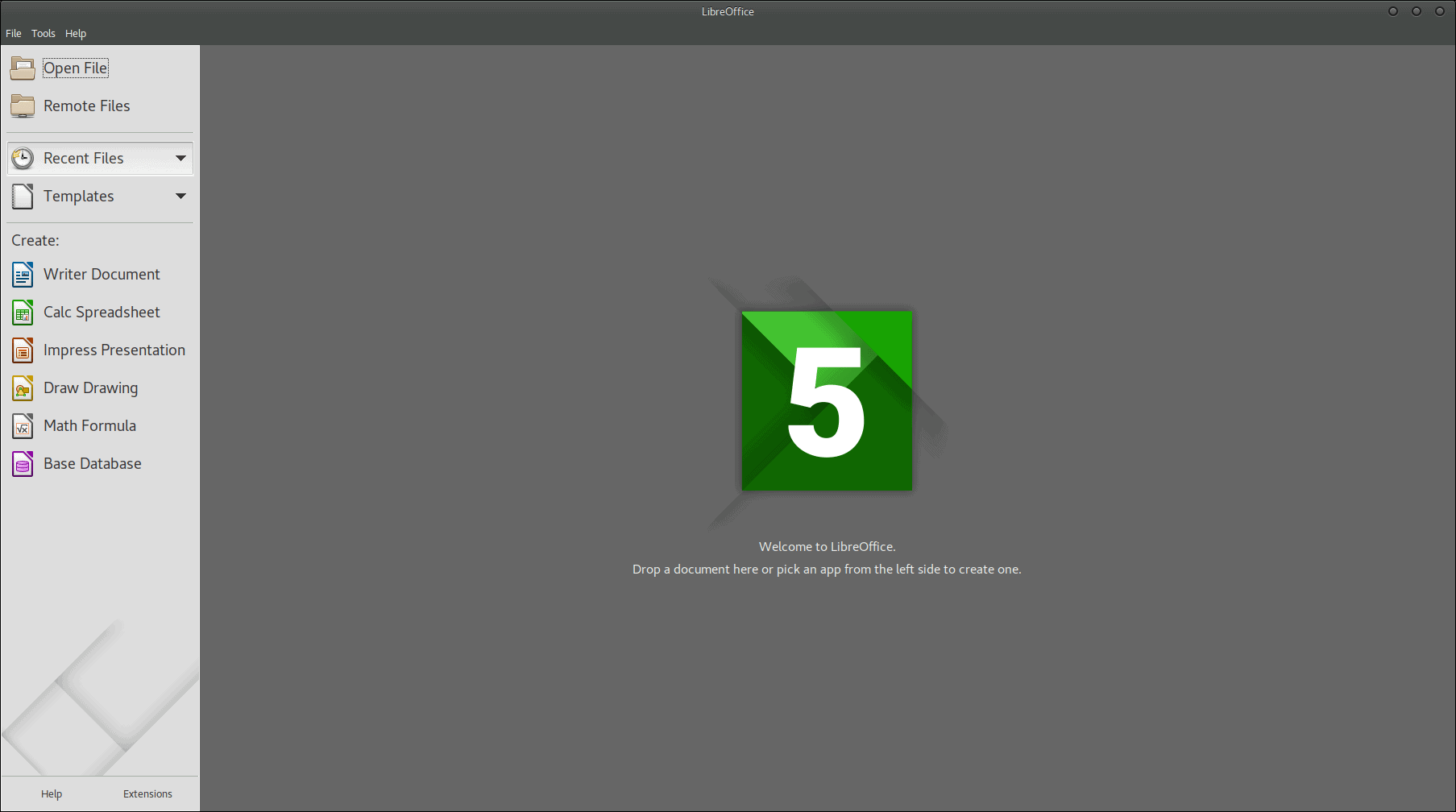The image size is (1456, 812).
Task: Click the Help button at the bottom
Action: (x=51, y=793)
